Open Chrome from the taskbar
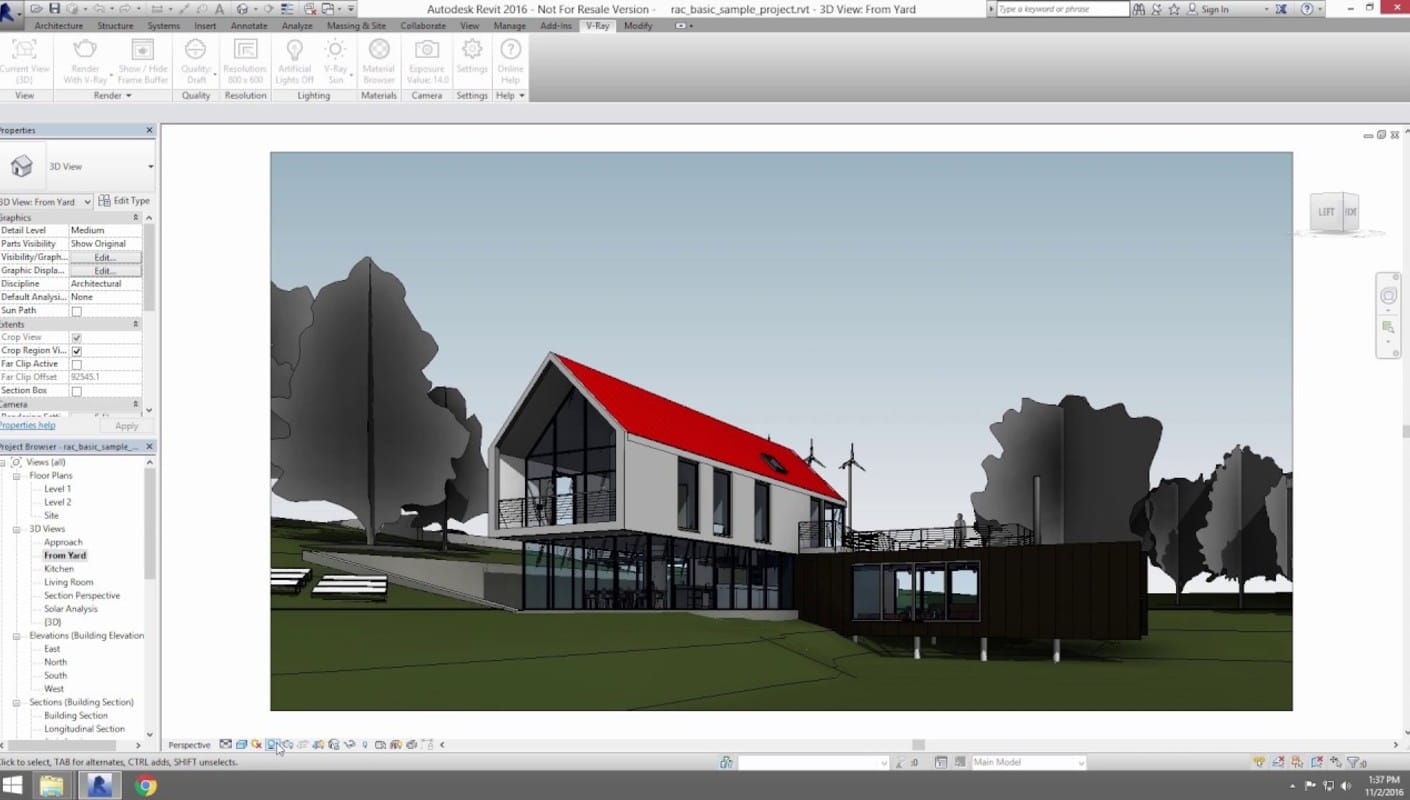Image resolution: width=1410 pixels, height=800 pixels. (146, 786)
